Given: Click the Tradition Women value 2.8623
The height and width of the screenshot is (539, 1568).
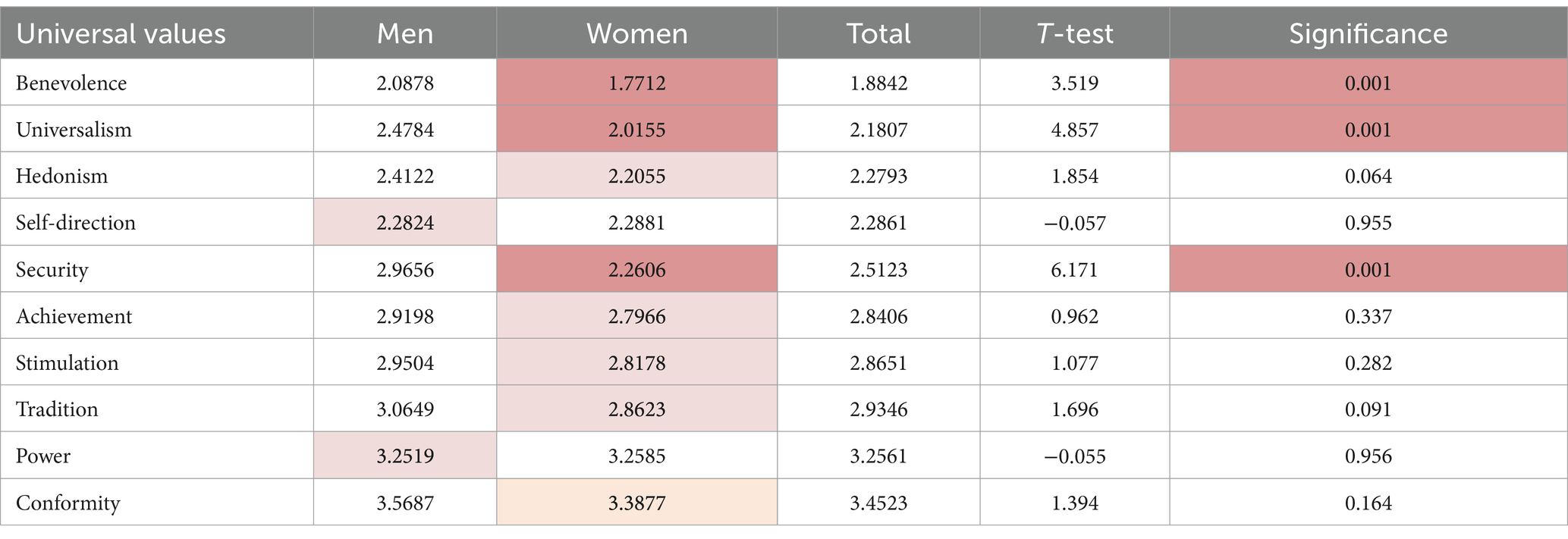Looking at the screenshot, I should 637,409.
